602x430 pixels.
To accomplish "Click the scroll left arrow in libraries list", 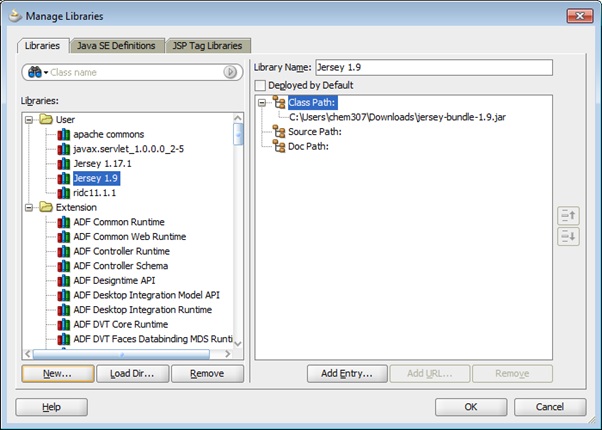I will tap(28, 354).
